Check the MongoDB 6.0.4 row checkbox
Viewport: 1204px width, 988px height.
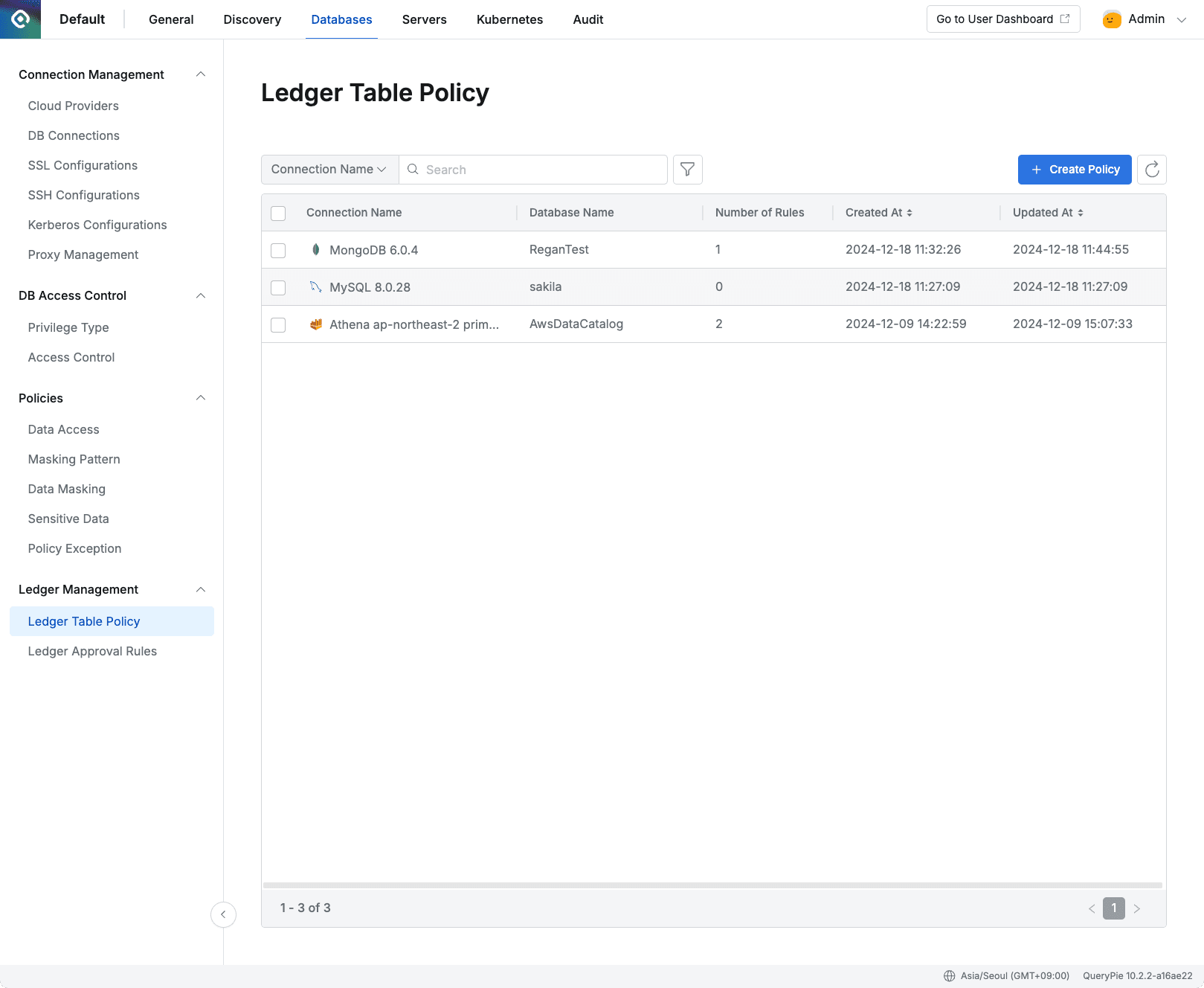[278, 250]
